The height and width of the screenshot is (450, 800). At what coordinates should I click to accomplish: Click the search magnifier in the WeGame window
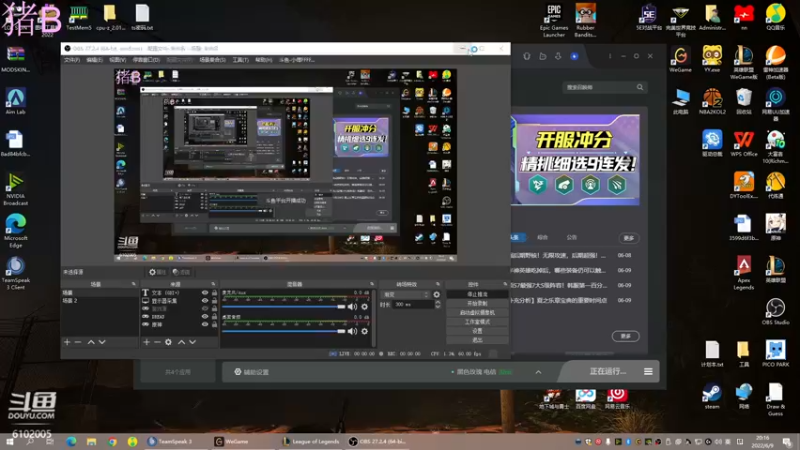click(x=640, y=87)
